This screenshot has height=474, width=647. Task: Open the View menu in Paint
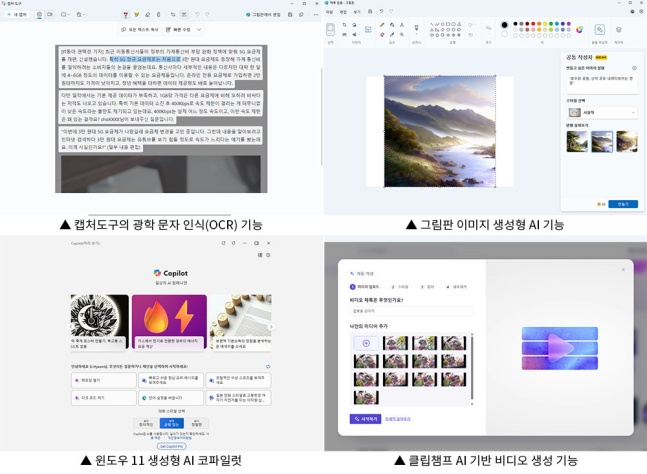[x=357, y=12]
